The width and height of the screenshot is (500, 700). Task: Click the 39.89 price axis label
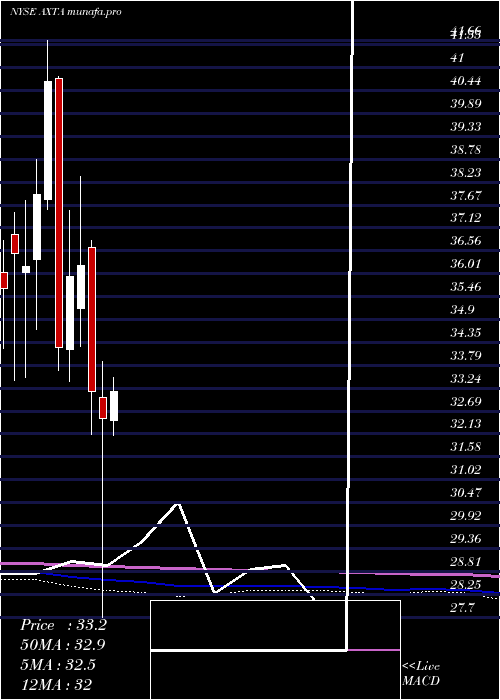466,104
